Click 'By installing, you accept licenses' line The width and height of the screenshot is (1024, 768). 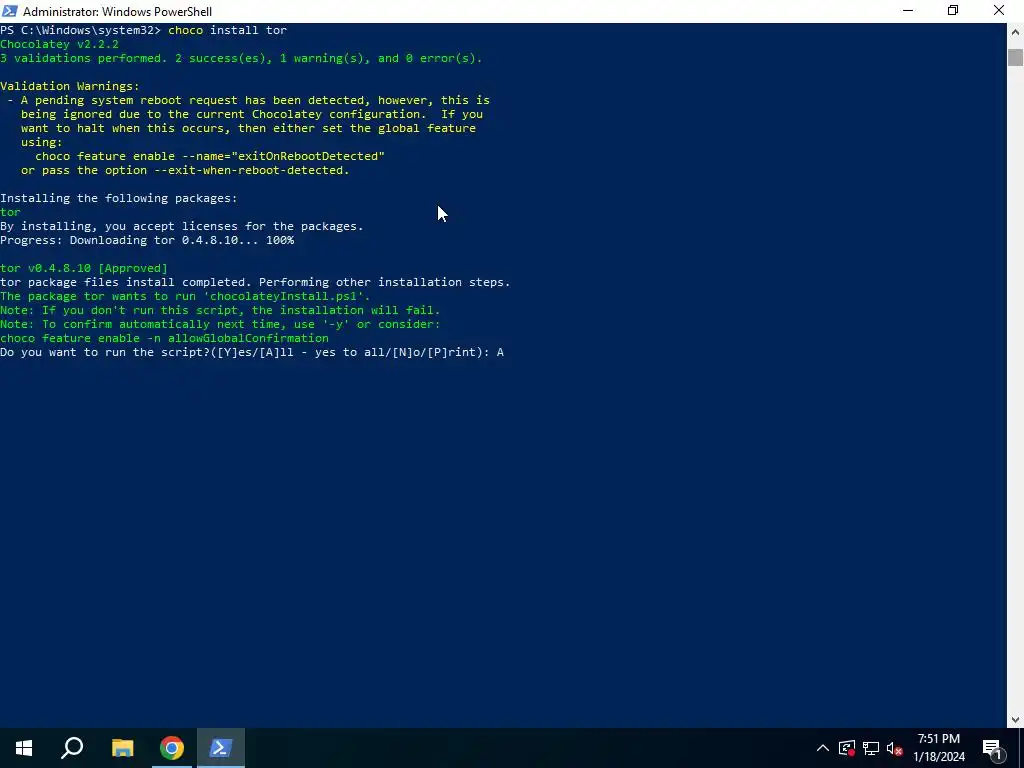(x=182, y=226)
